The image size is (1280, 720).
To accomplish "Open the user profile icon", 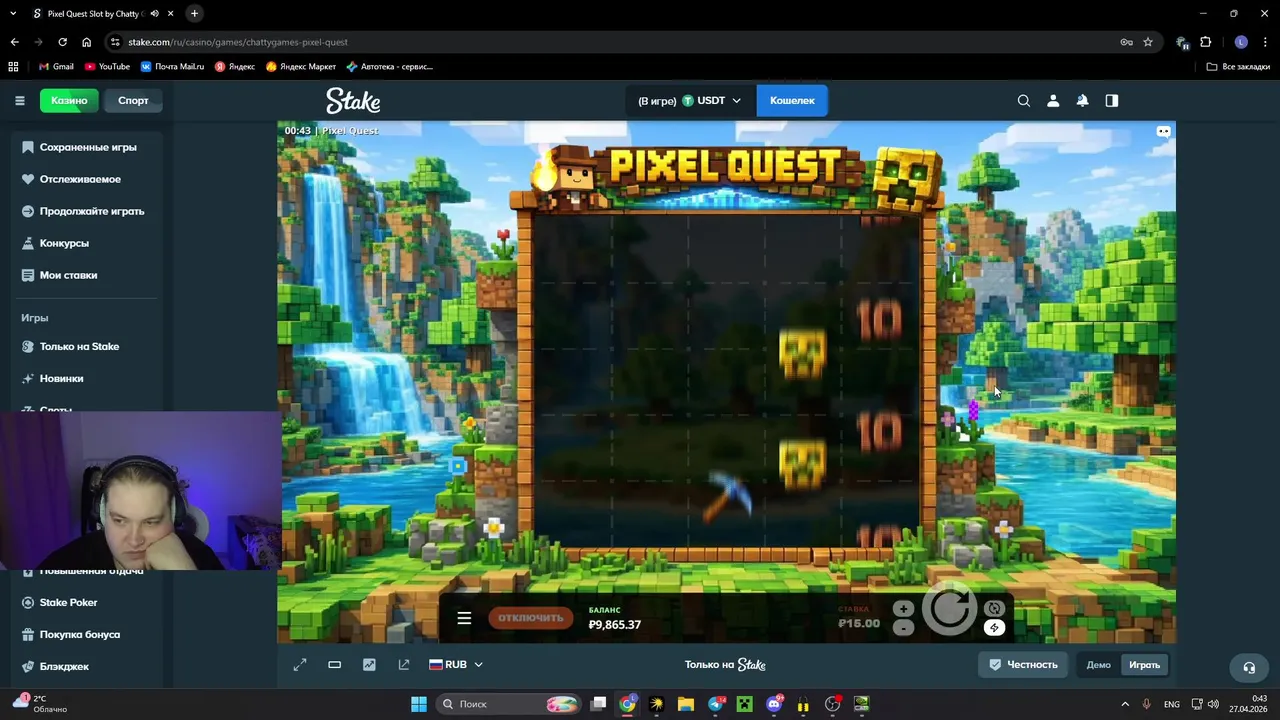I will coord(1053,100).
